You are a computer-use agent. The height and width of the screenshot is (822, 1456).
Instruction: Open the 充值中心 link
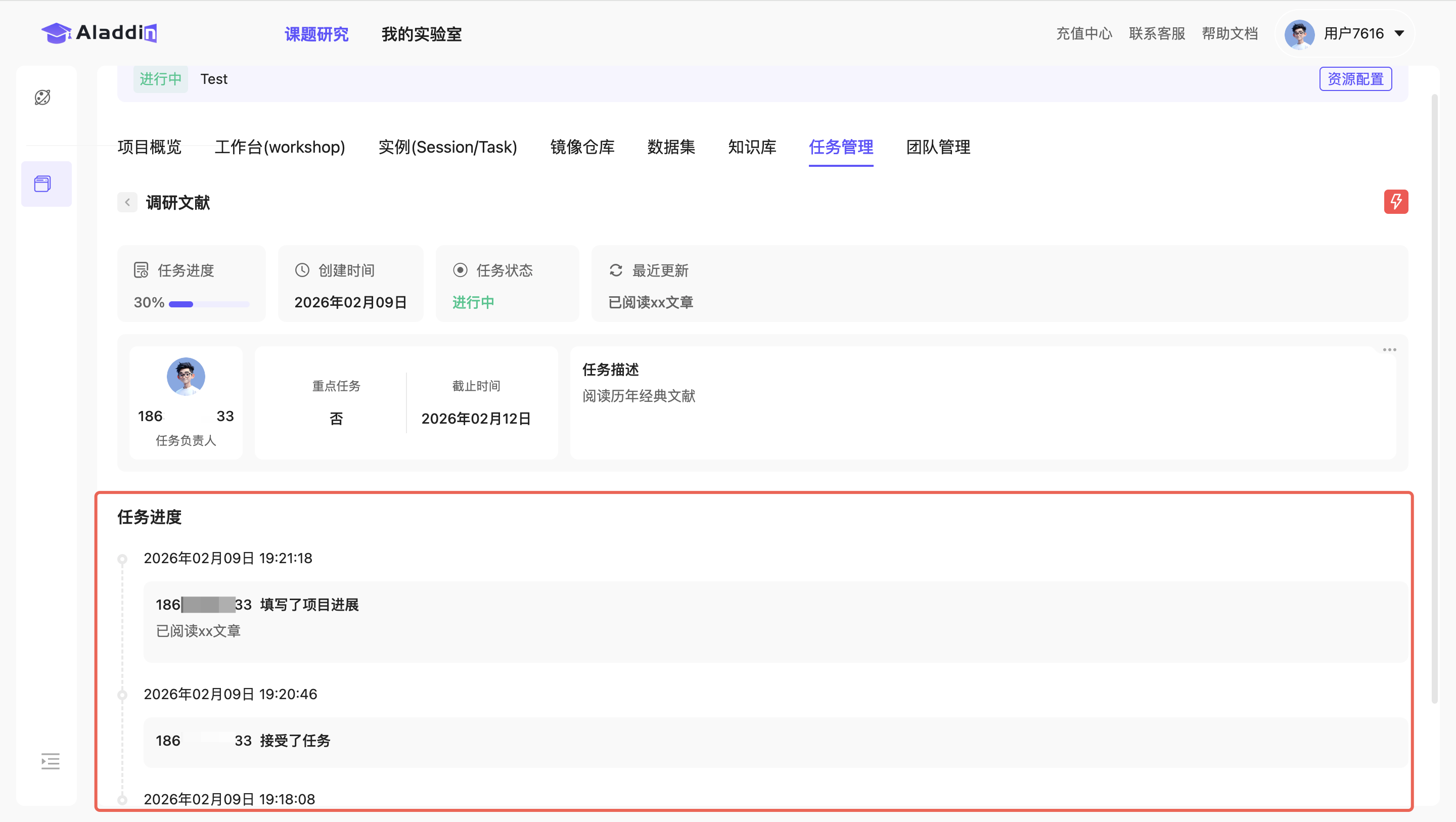click(1083, 34)
